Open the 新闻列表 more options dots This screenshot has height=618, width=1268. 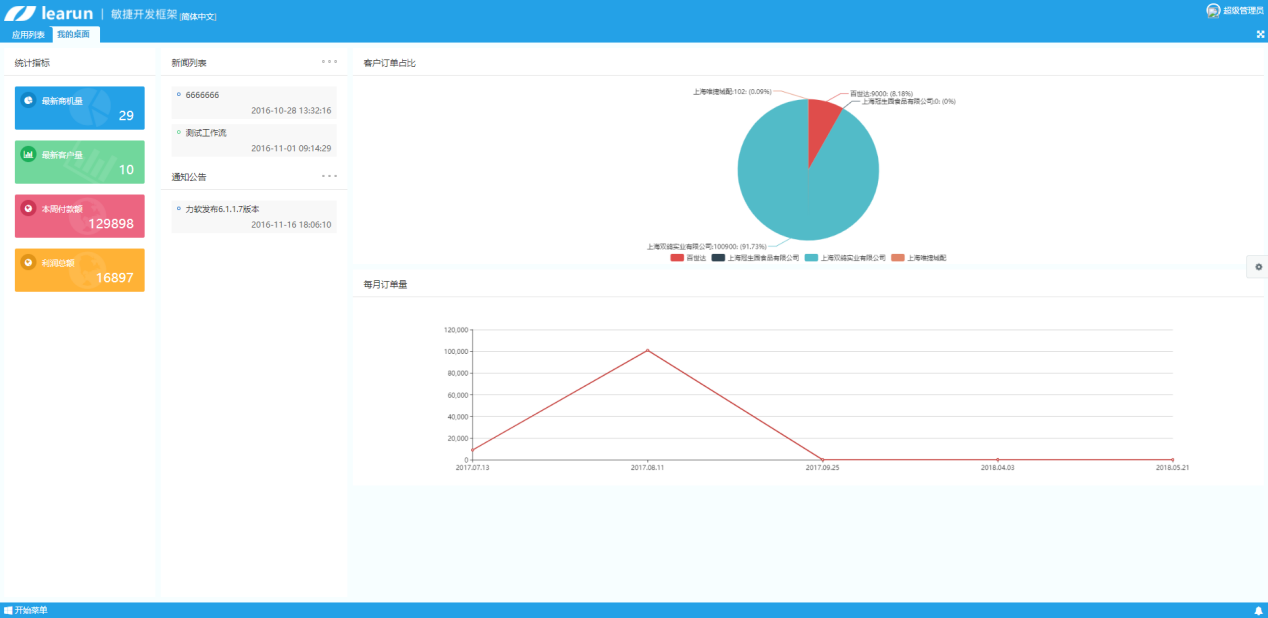pyautogui.click(x=329, y=62)
